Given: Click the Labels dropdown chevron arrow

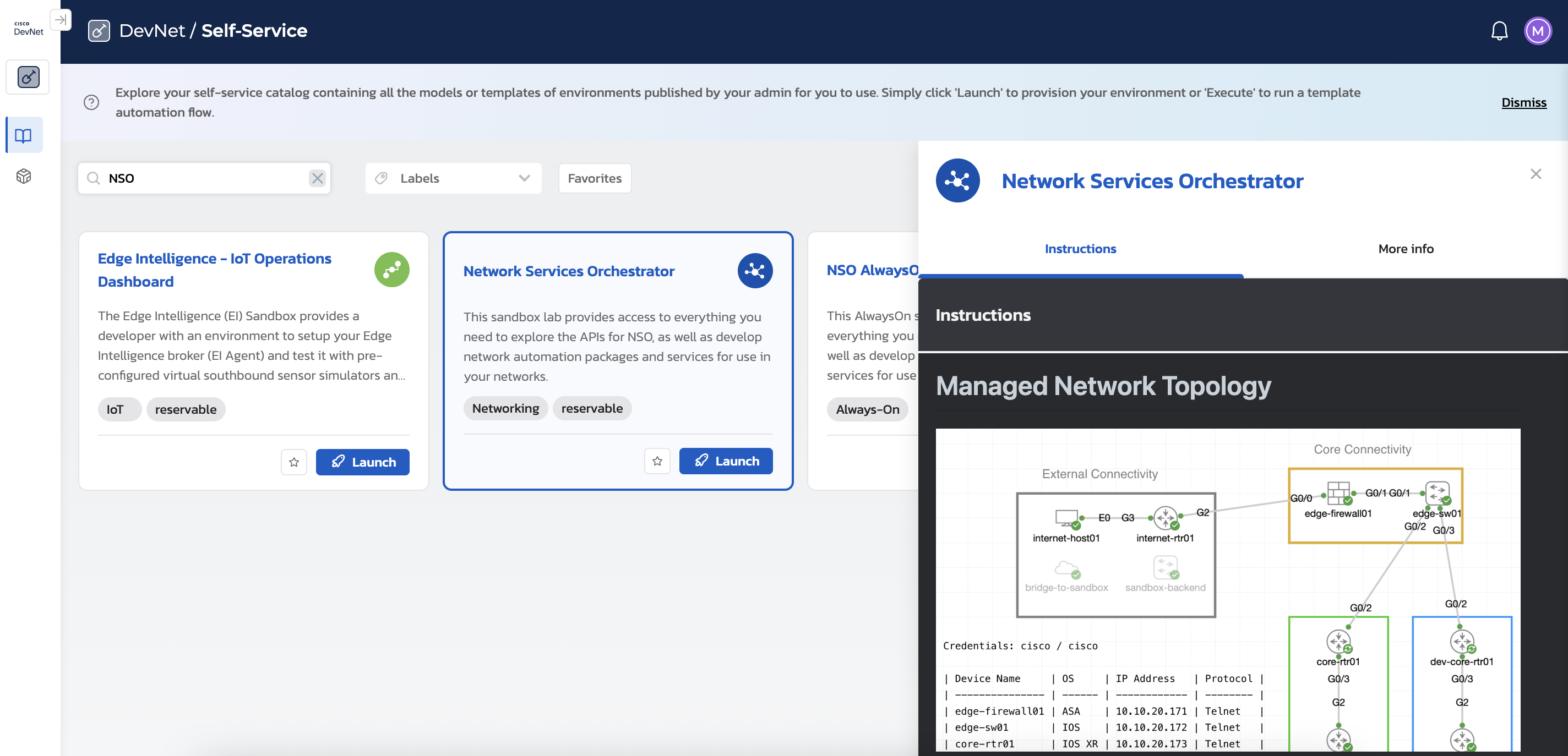Looking at the screenshot, I should 524,178.
